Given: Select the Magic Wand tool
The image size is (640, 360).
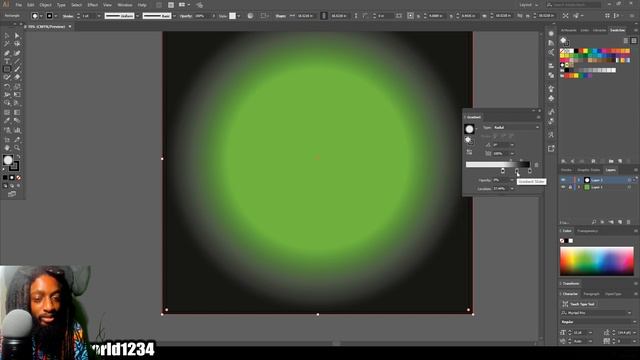Looking at the screenshot, I should click(x=7, y=44).
